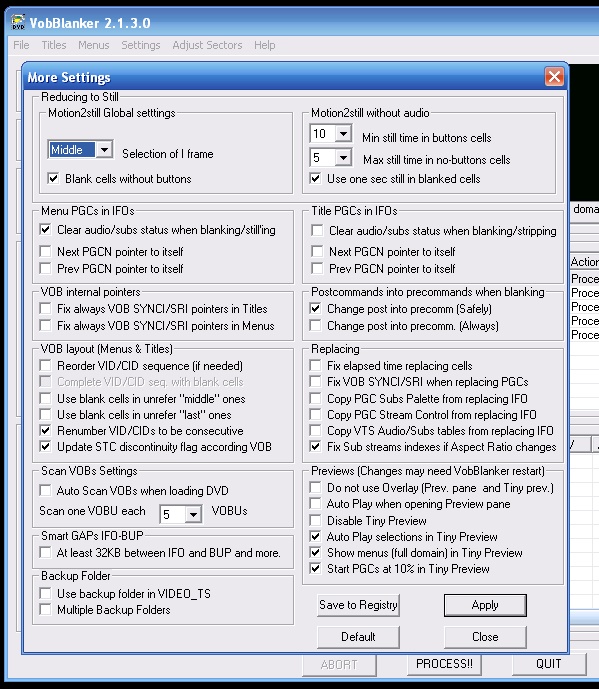Toggle Blank cells without buttons
Viewport: 599px width, 689px height.
(x=53, y=178)
